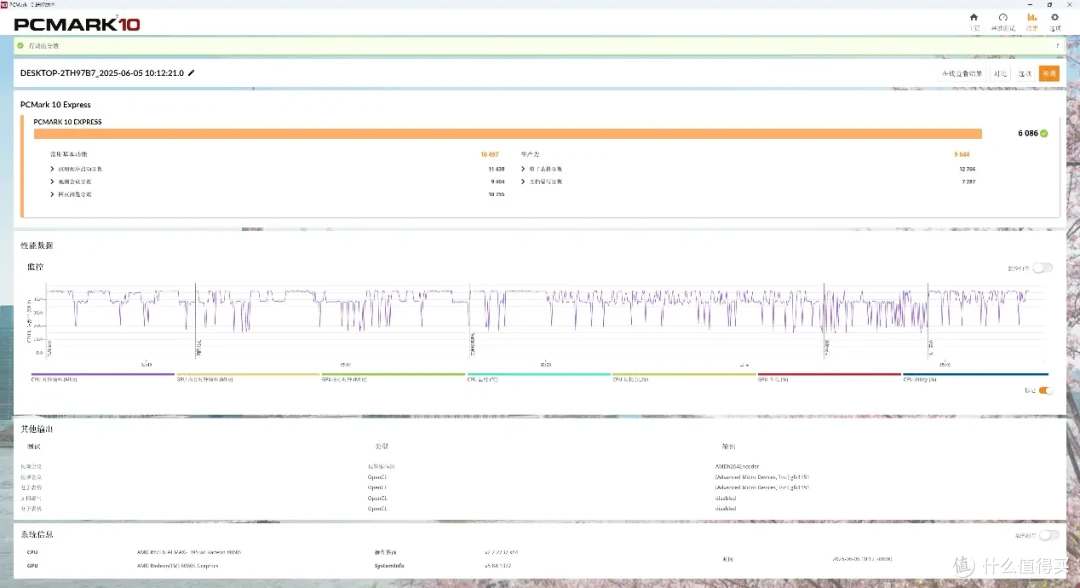1080x588 pixels.
Task: Click the PCMARK 10 logo
Action: 76,24
